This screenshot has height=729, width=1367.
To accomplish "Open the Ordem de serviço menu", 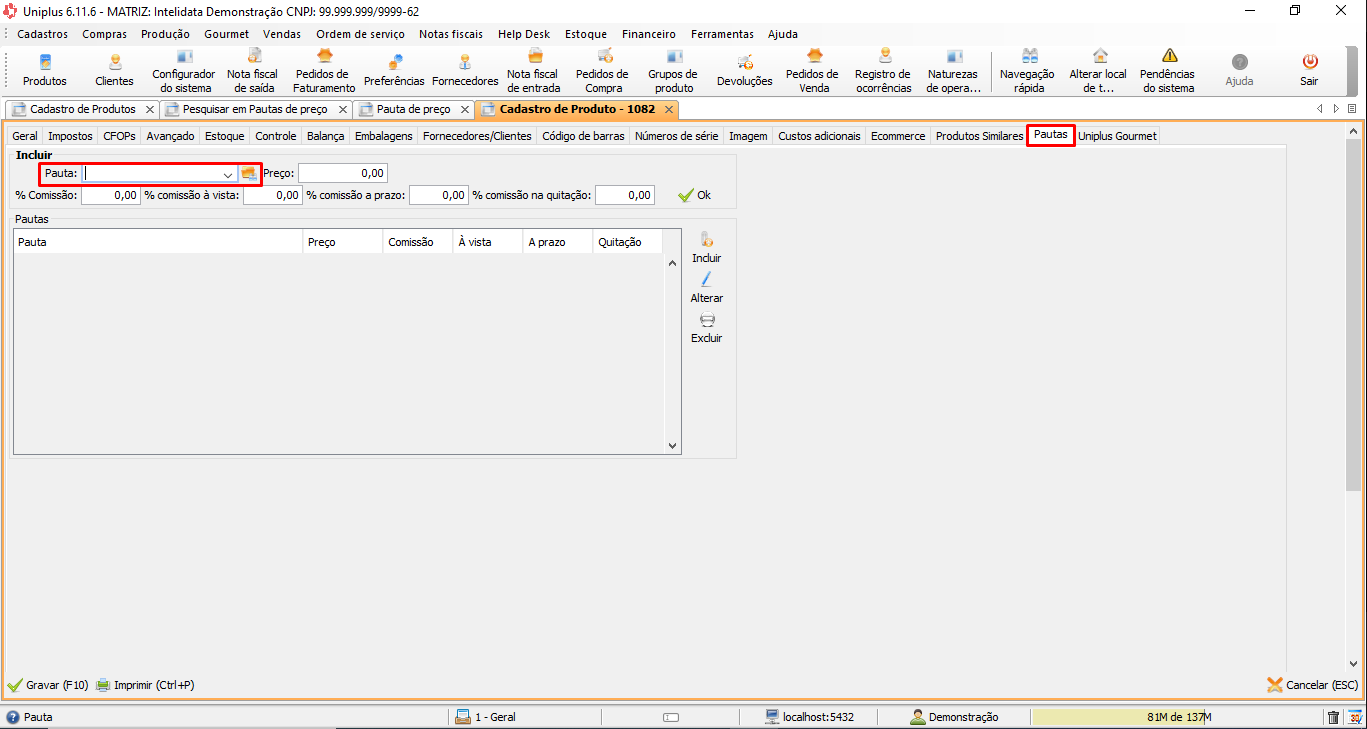I will pyautogui.click(x=361, y=34).
